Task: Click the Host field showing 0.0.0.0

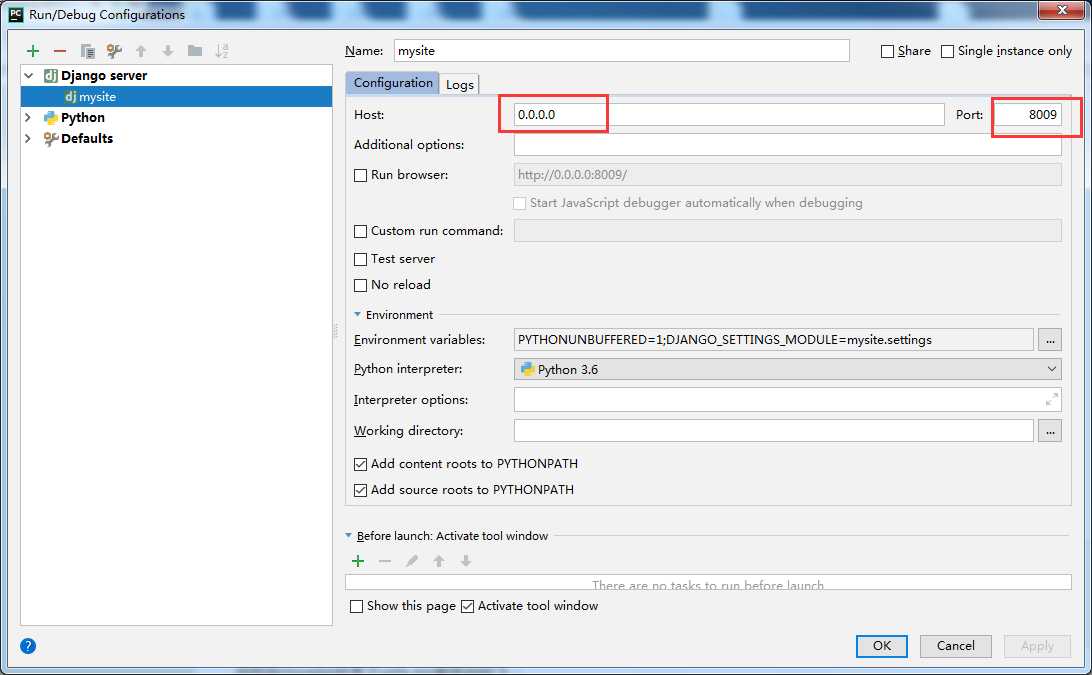Action: pyautogui.click(x=729, y=115)
